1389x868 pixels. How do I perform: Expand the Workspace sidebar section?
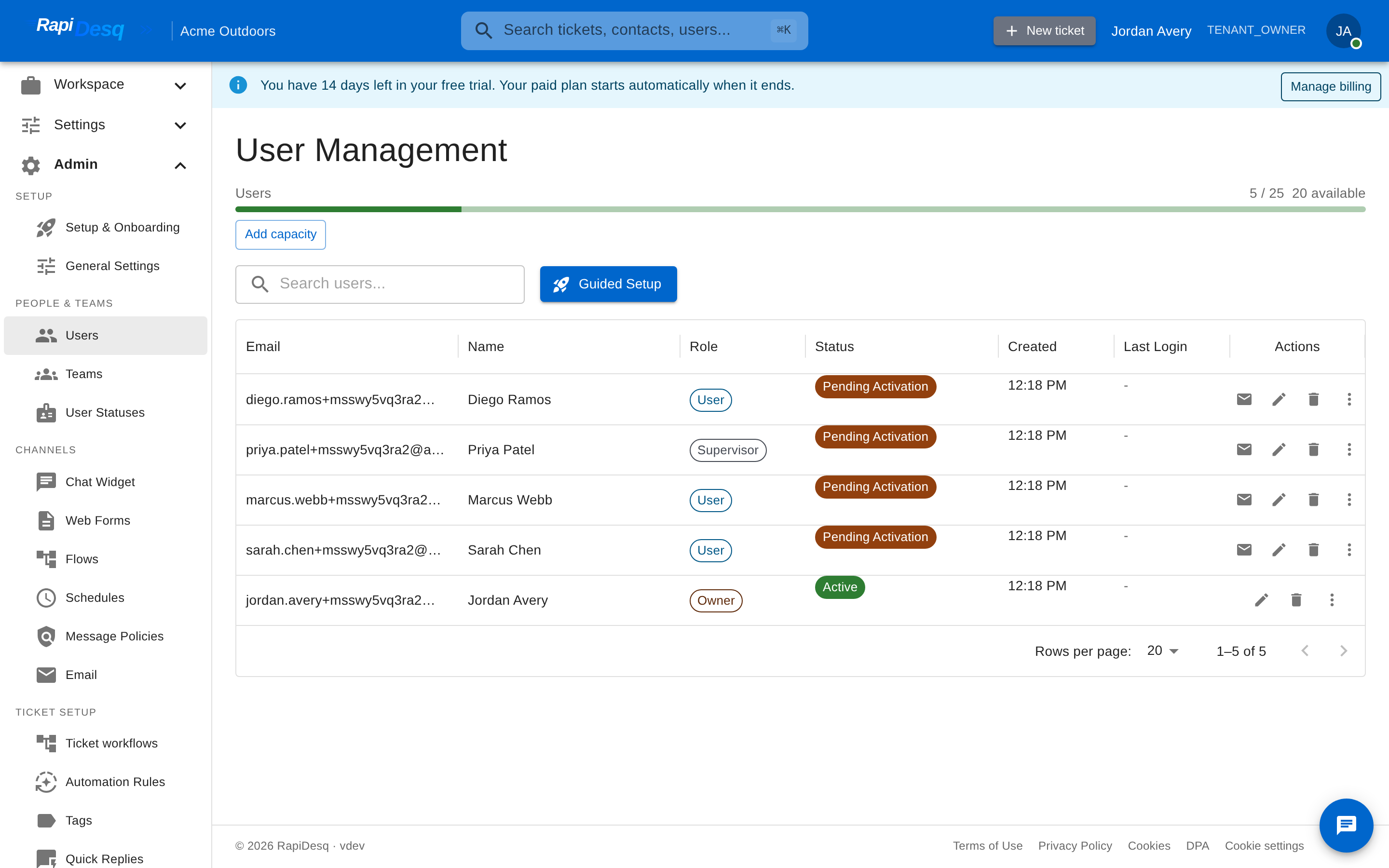pos(106,85)
